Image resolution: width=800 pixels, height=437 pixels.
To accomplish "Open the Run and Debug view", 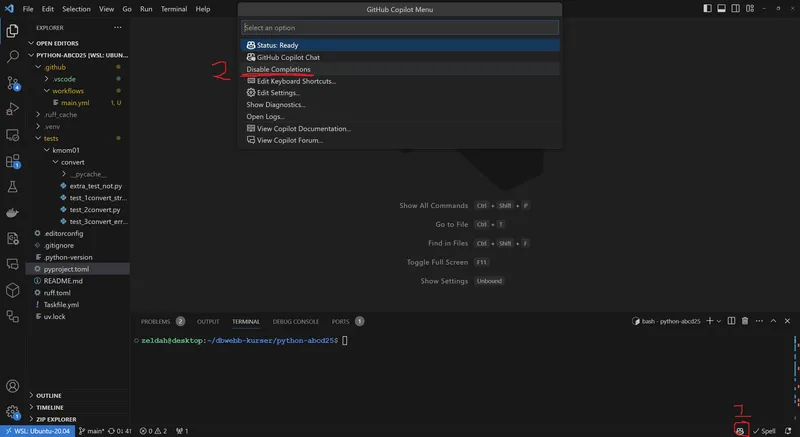I will point(12,109).
